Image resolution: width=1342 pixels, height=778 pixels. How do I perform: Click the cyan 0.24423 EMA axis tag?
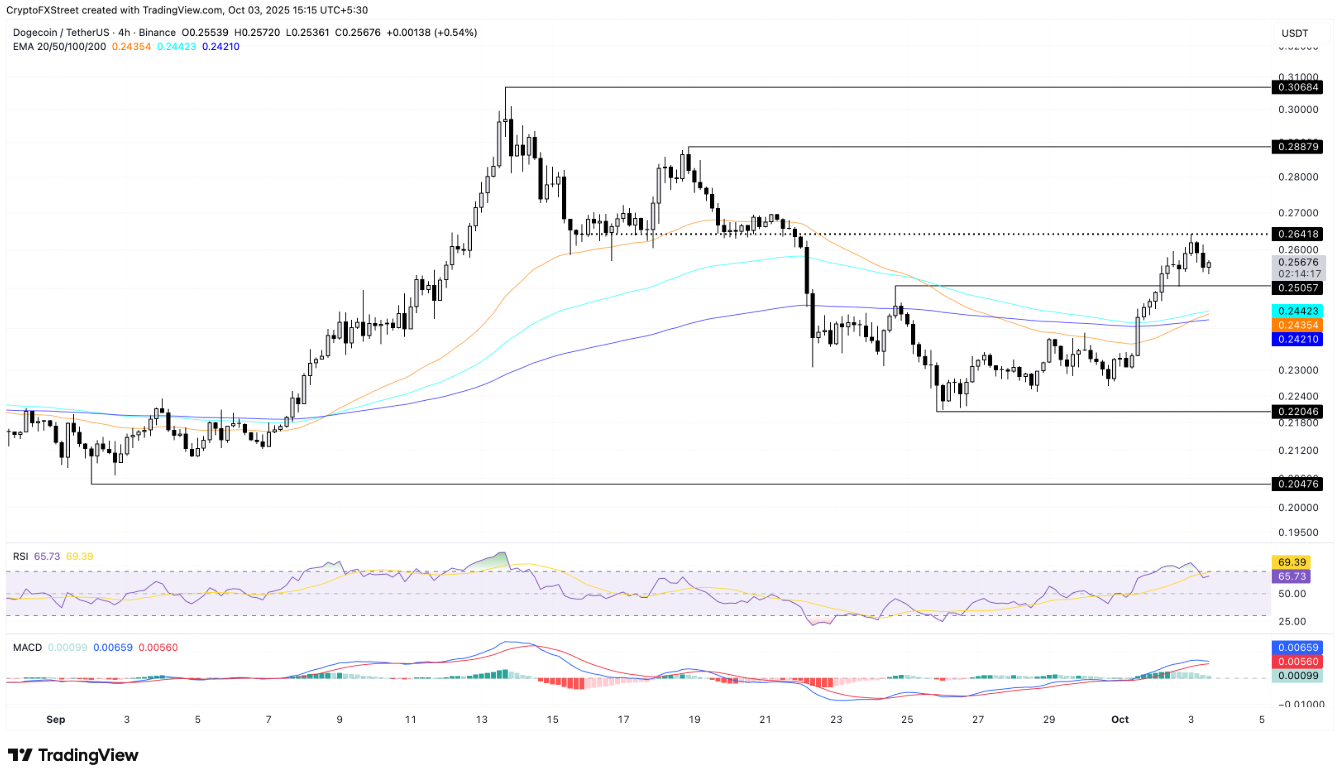[x=1298, y=312]
